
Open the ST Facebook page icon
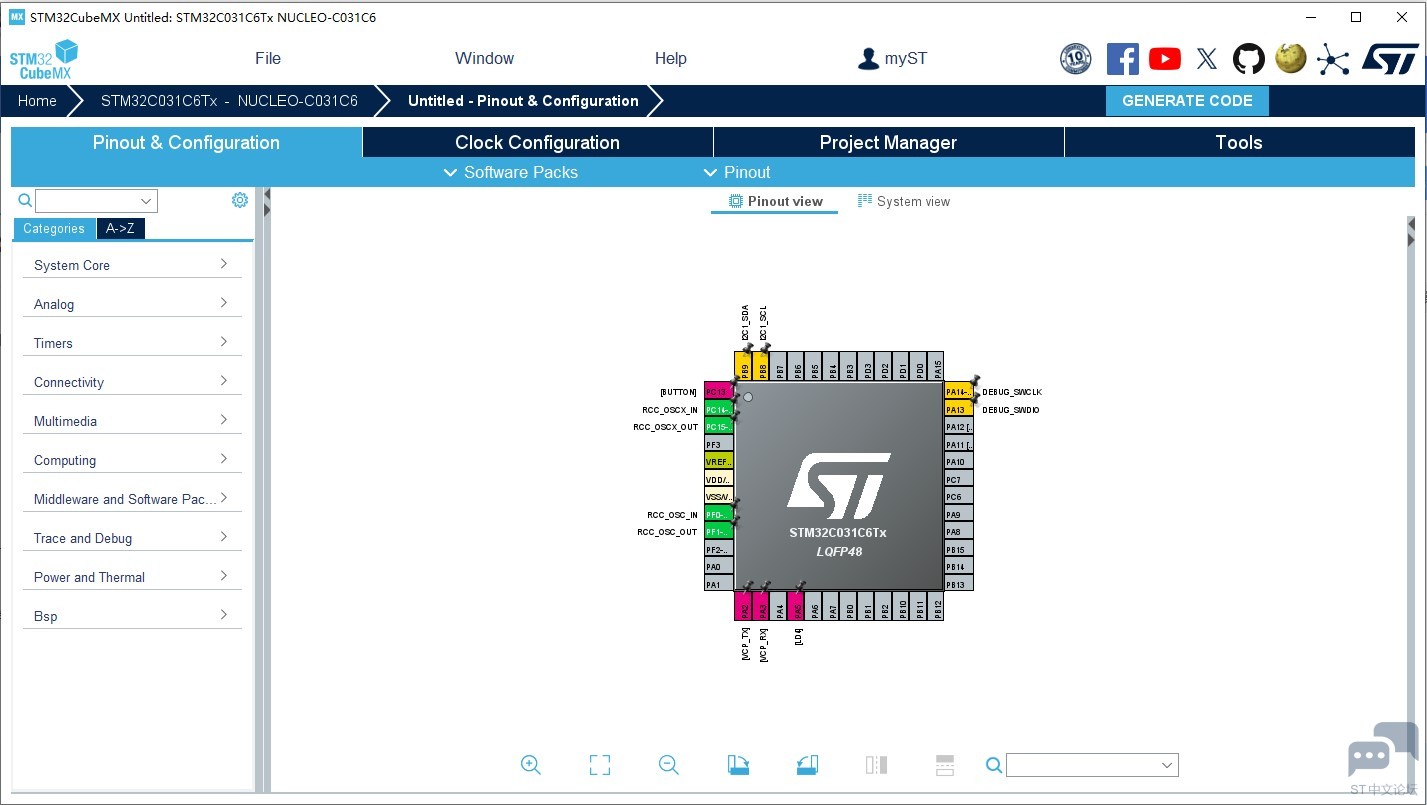pyautogui.click(x=1122, y=59)
